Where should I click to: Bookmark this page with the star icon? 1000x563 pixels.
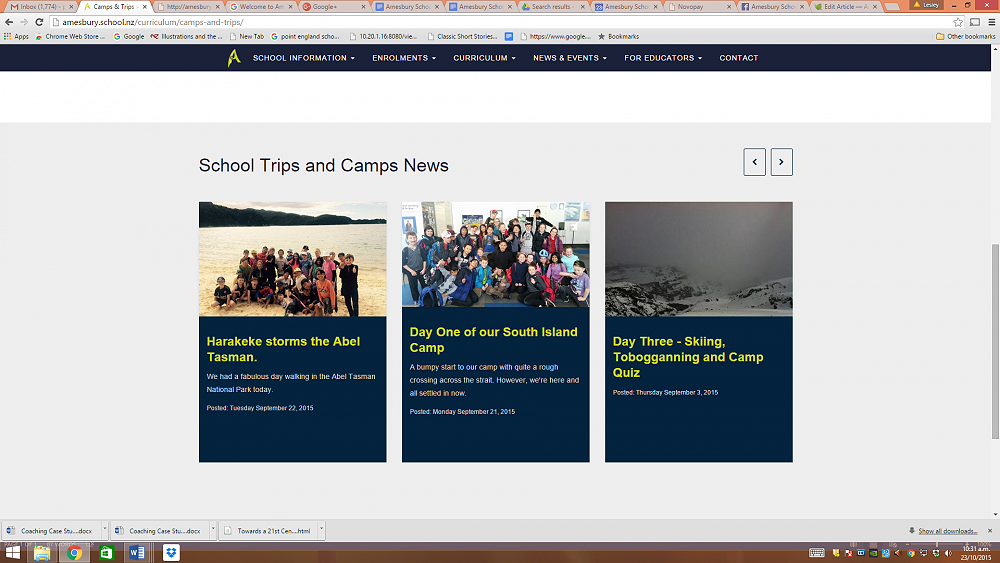pos(958,22)
